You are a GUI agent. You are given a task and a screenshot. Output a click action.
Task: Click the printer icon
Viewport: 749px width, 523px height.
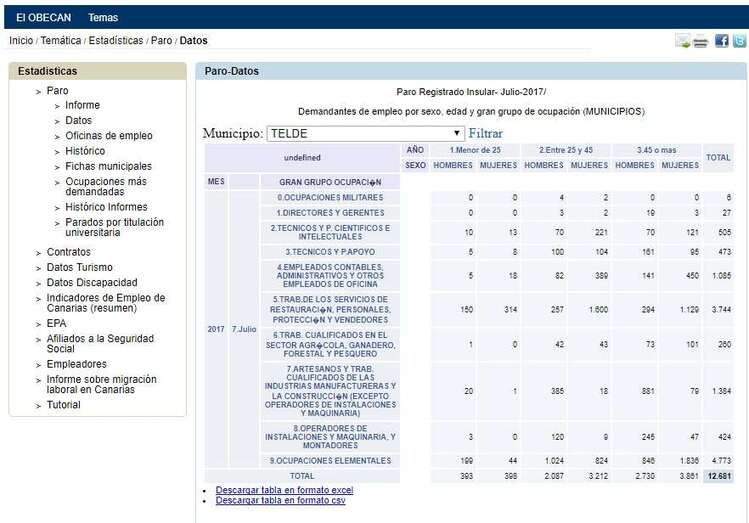(701, 41)
